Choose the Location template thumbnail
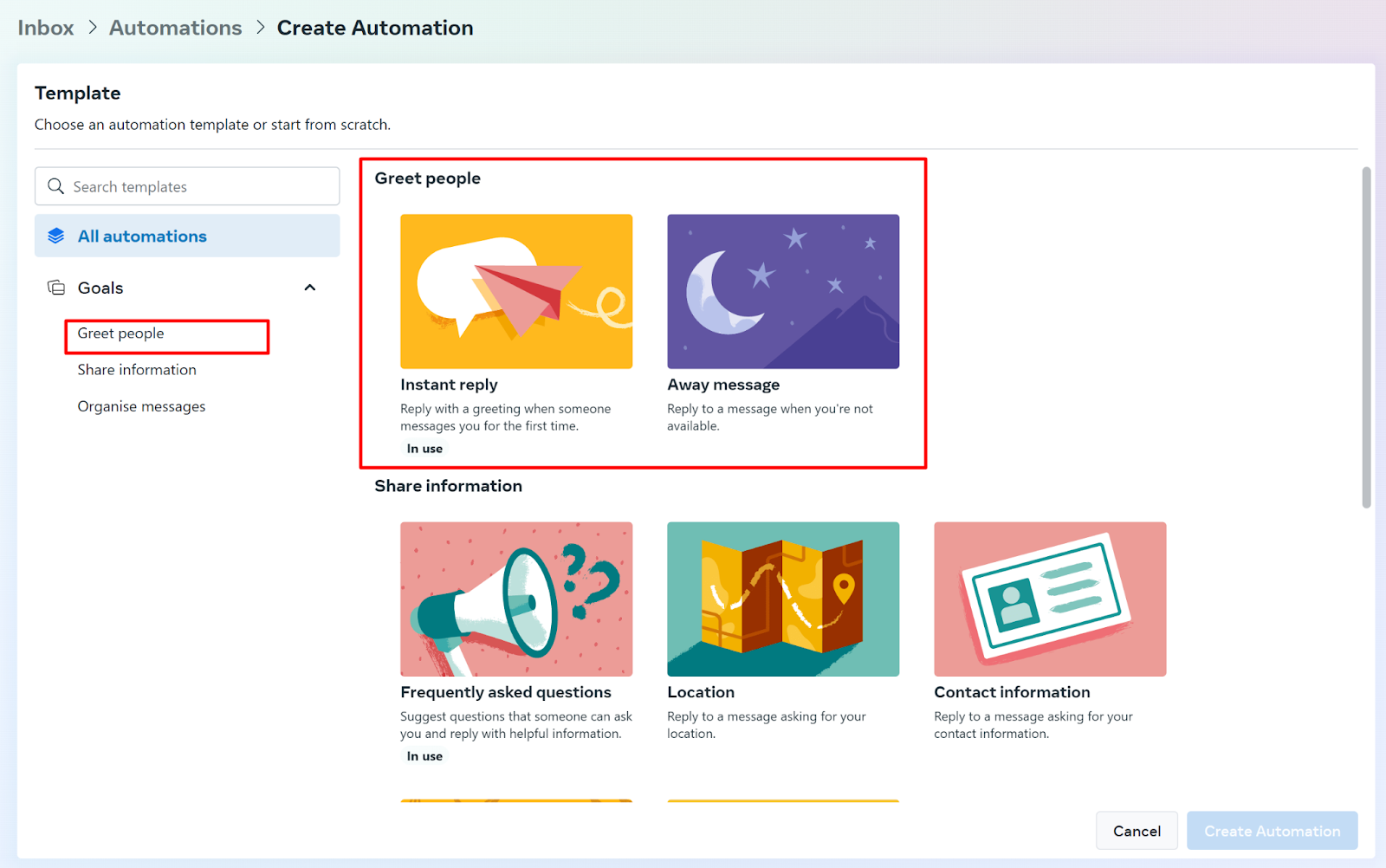 point(783,599)
